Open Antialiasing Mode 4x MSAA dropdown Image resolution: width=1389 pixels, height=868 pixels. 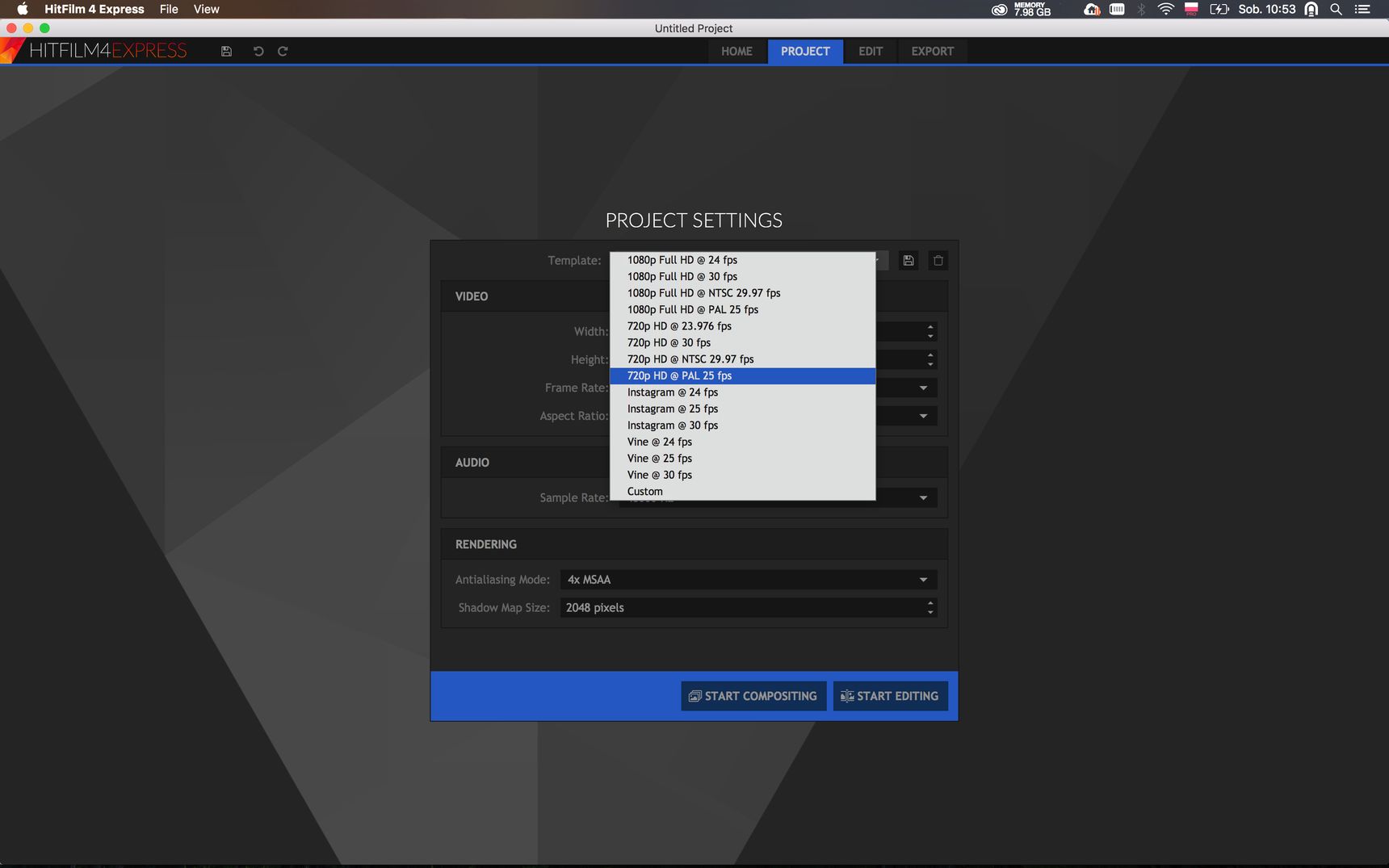[749, 580]
